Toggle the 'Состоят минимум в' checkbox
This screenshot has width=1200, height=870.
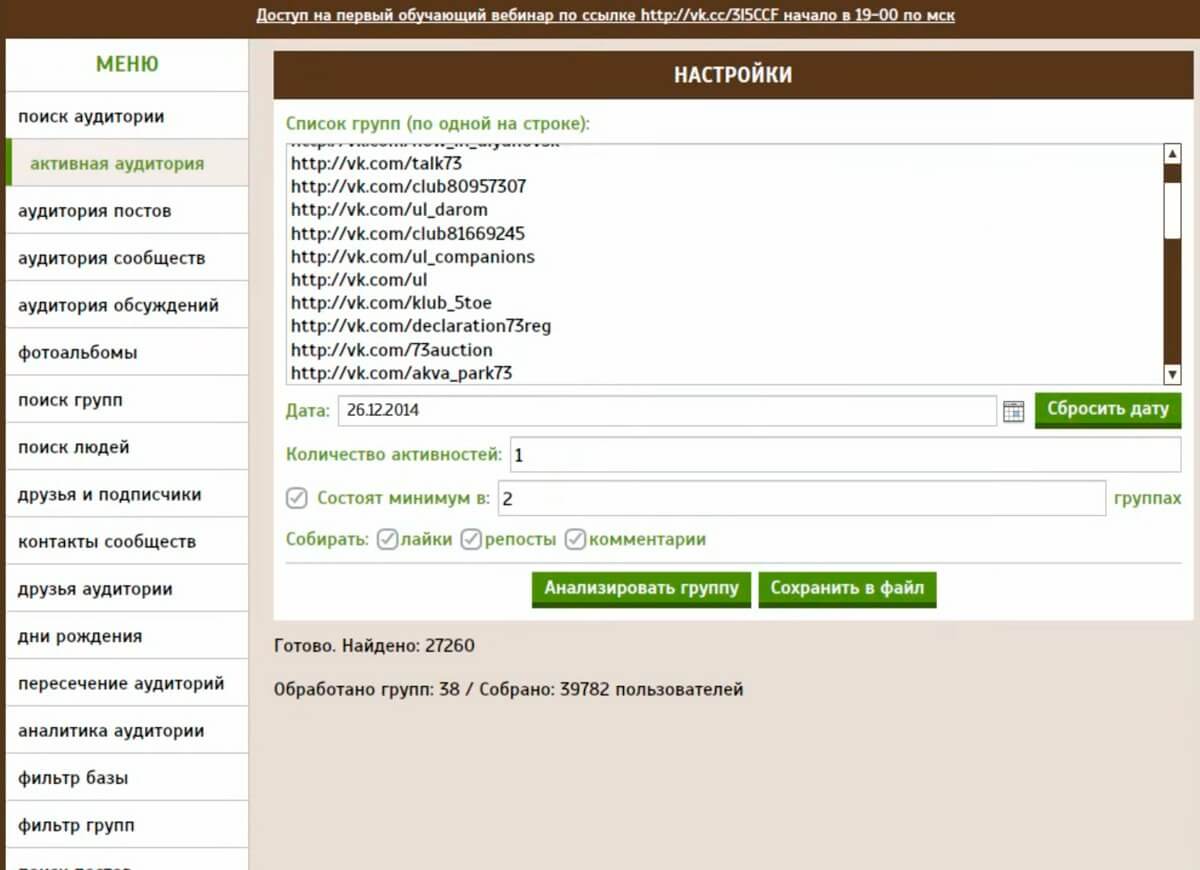296,498
